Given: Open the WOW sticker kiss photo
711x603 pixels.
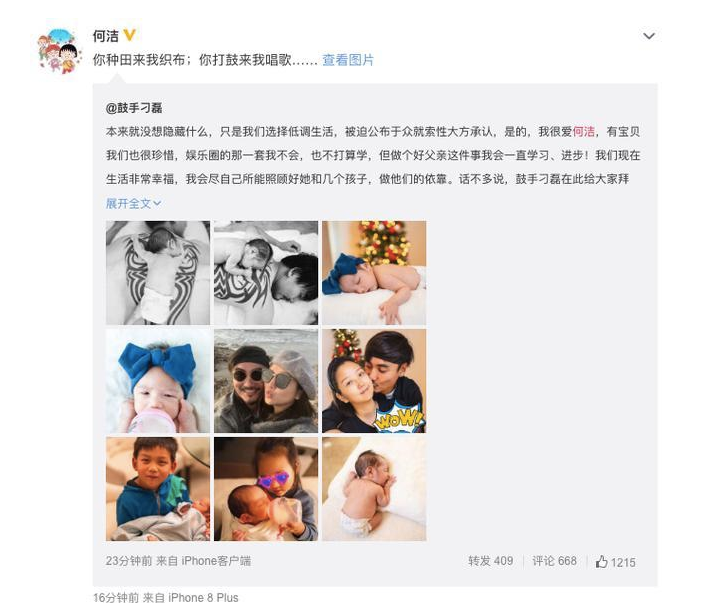Looking at the screenshot, I should [x=374, y=381].
